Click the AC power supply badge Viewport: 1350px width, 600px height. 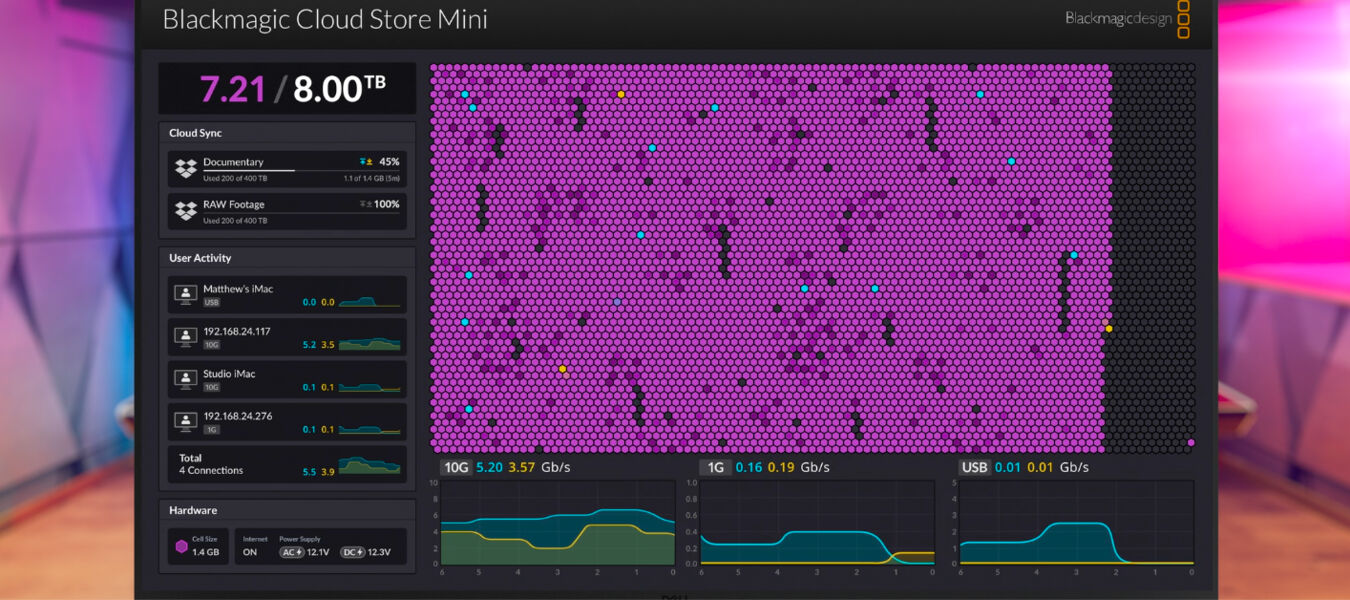coord(292,552)
